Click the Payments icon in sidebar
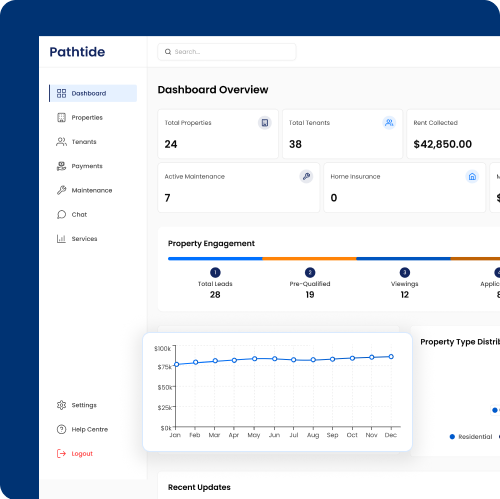Viewport: 500px width, 499px height. pos(61,166)
